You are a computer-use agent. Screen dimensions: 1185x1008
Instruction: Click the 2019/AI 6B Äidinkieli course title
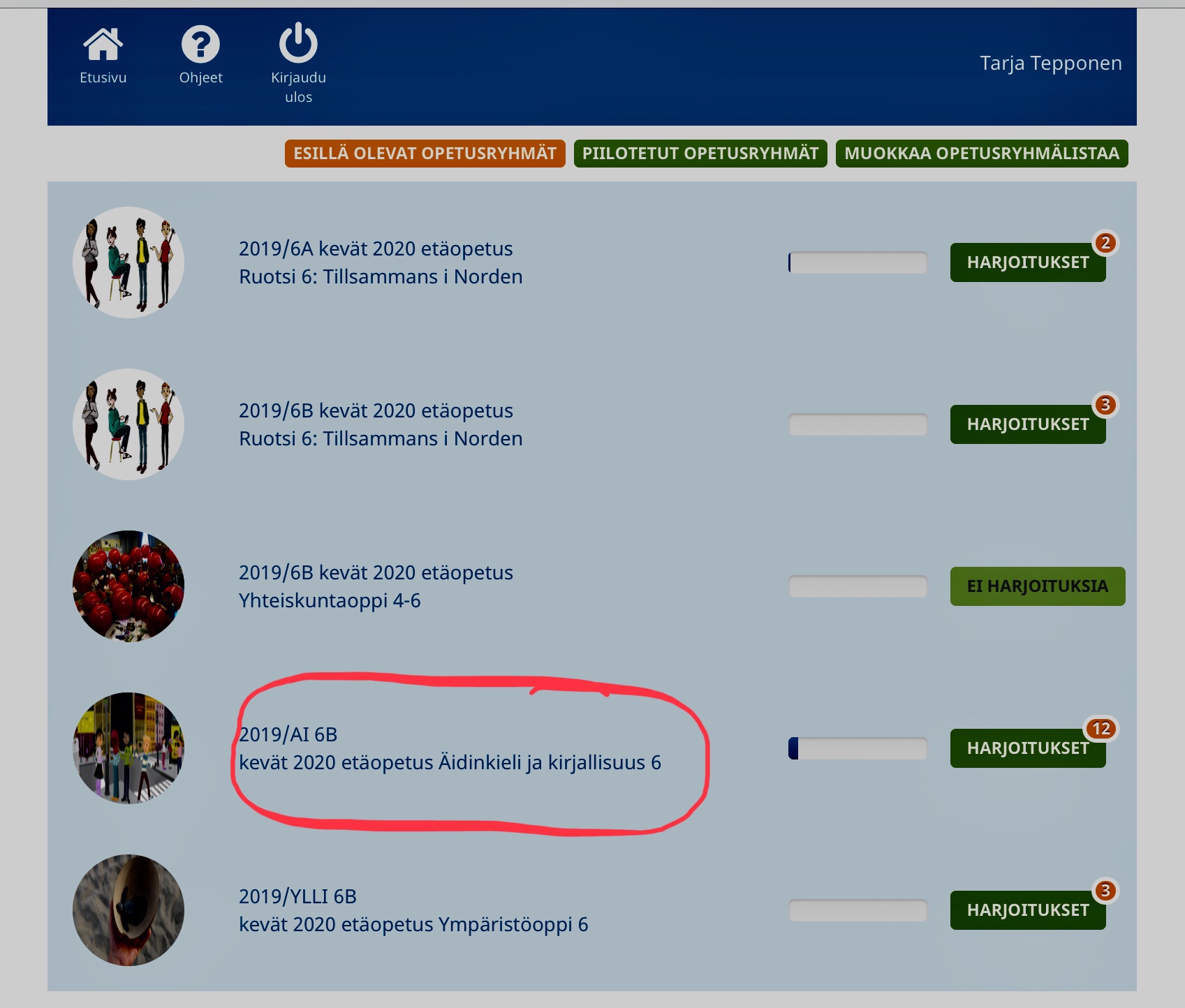click(x=449, y=749)
